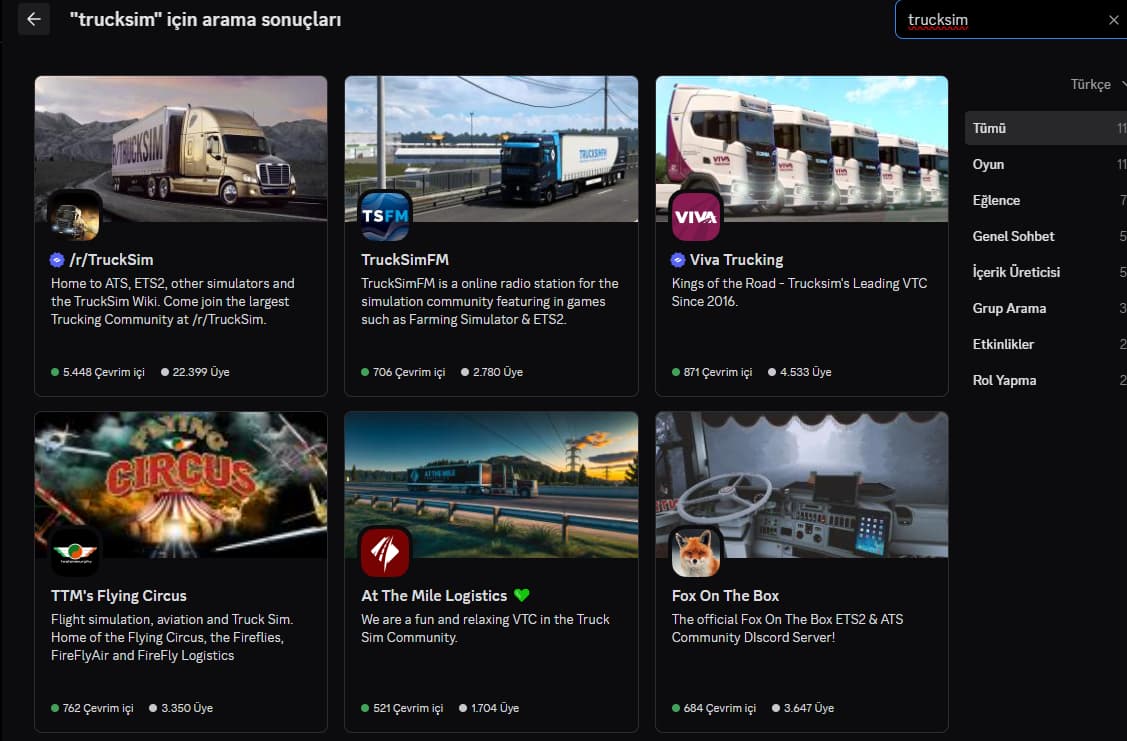Open the /r/TruckSim server avatar icon

coord(75,216)
